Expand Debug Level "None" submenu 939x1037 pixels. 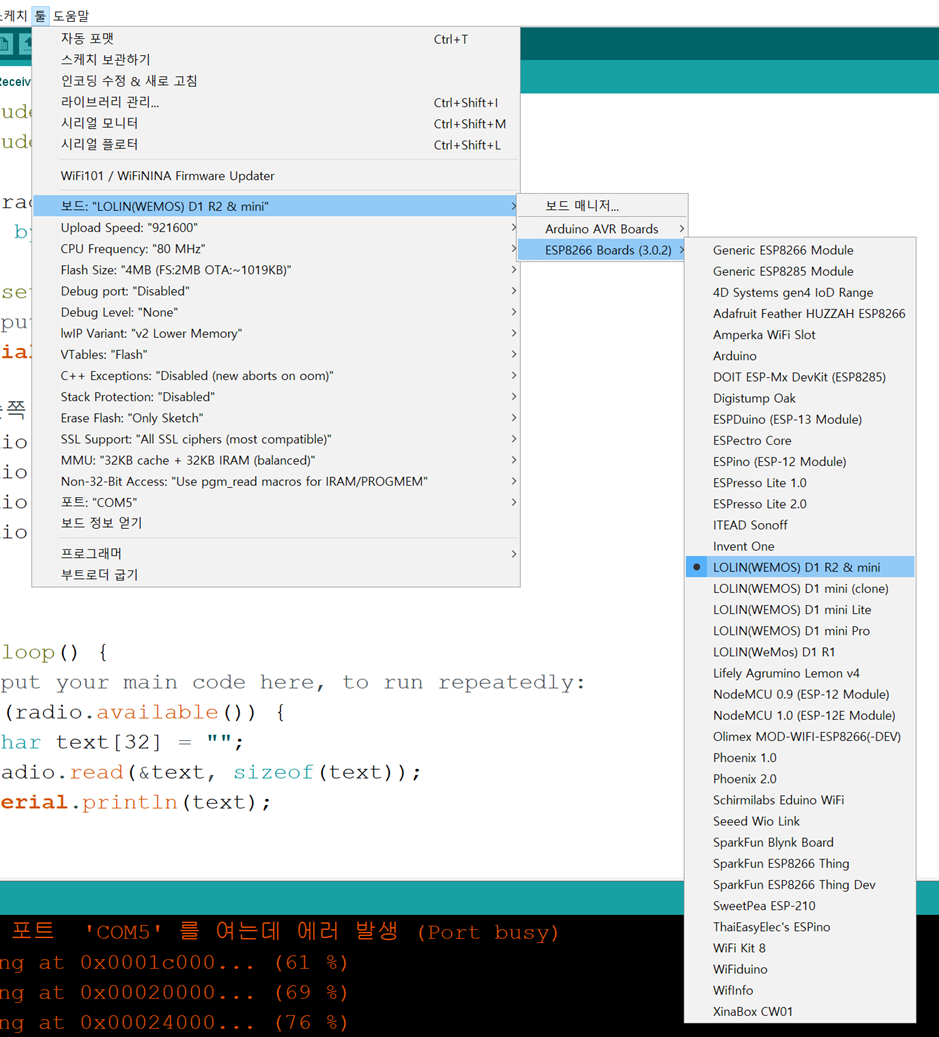point(276,312)
